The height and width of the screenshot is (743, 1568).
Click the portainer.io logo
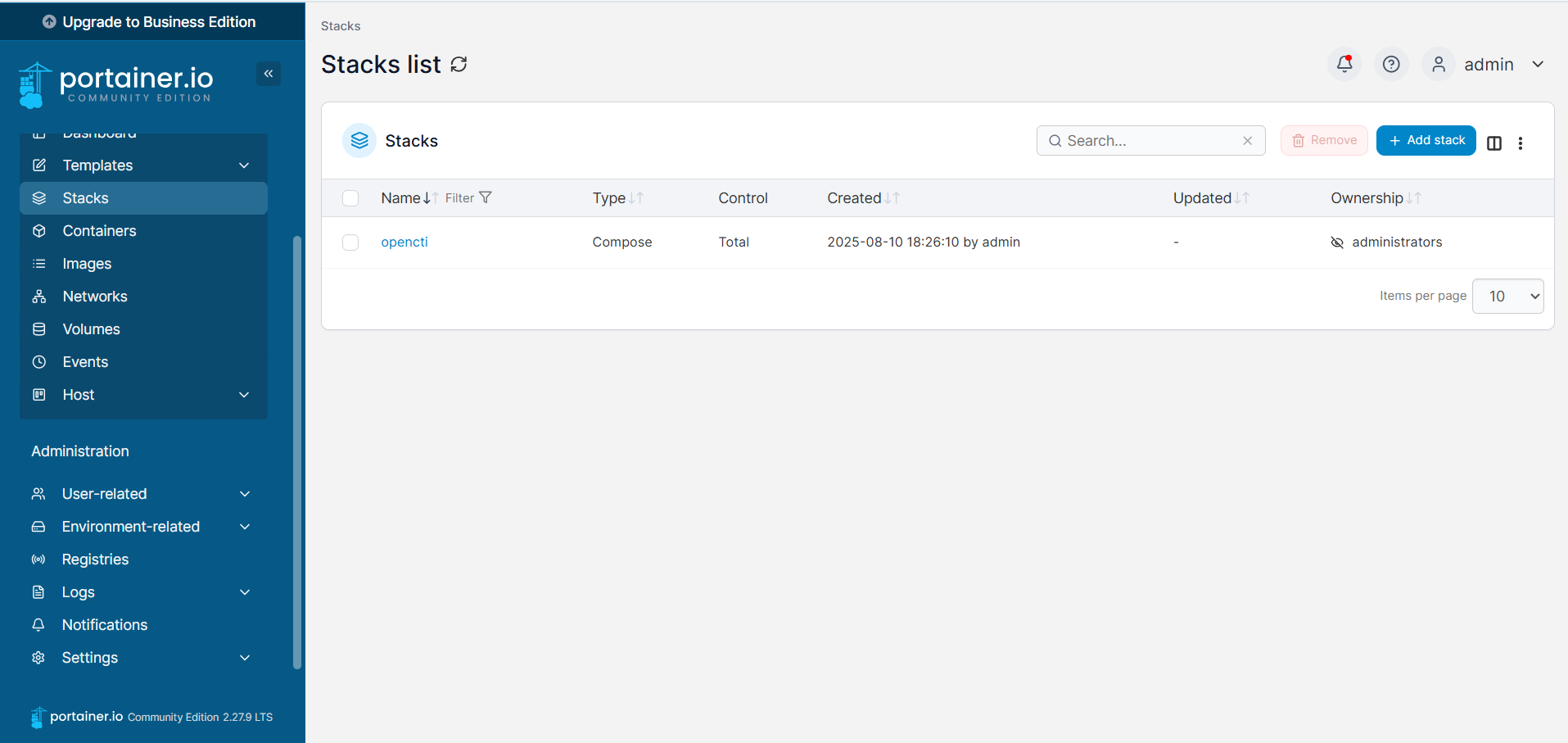click(115, 85)
